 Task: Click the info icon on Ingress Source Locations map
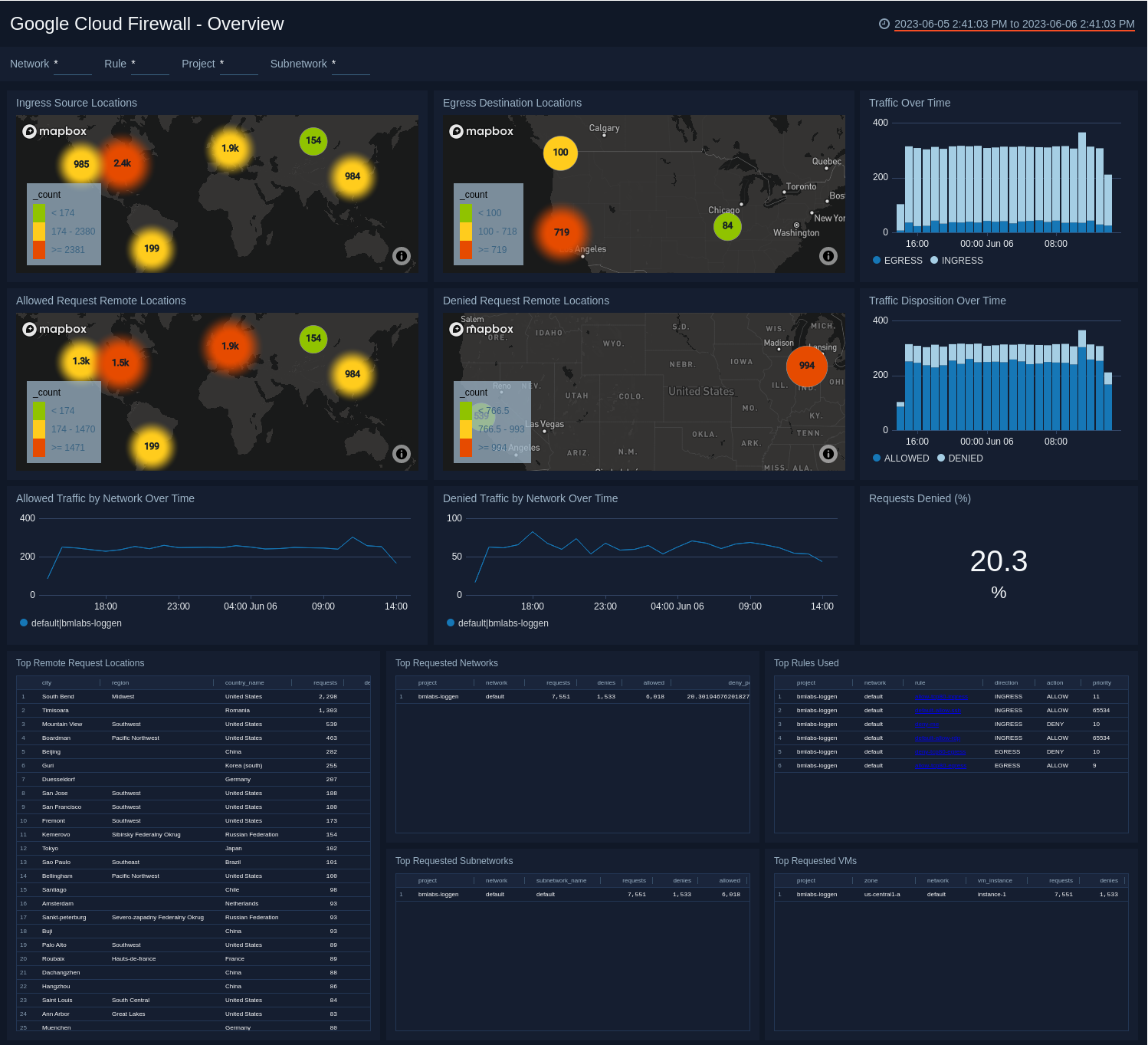pyautogui.click(x=402, y=256)
